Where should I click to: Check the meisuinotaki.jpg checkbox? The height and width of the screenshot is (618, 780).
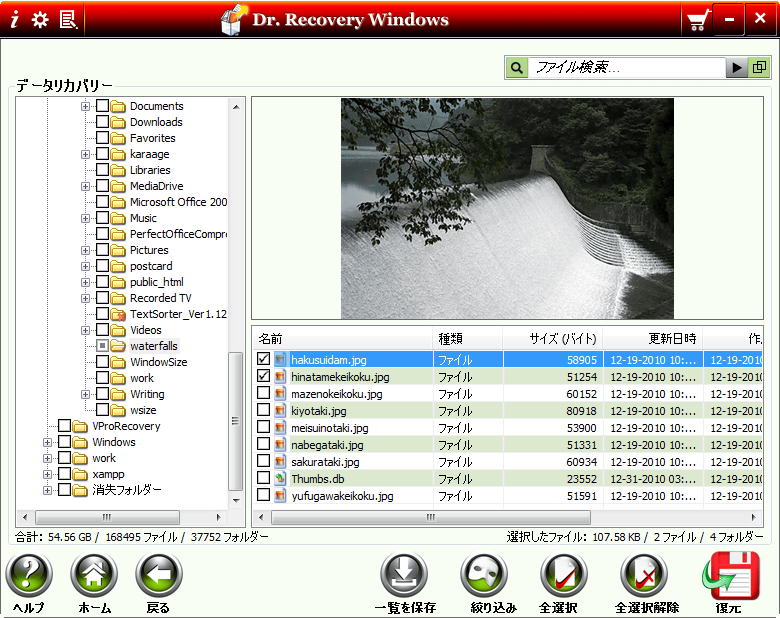[x=264, y=427]
